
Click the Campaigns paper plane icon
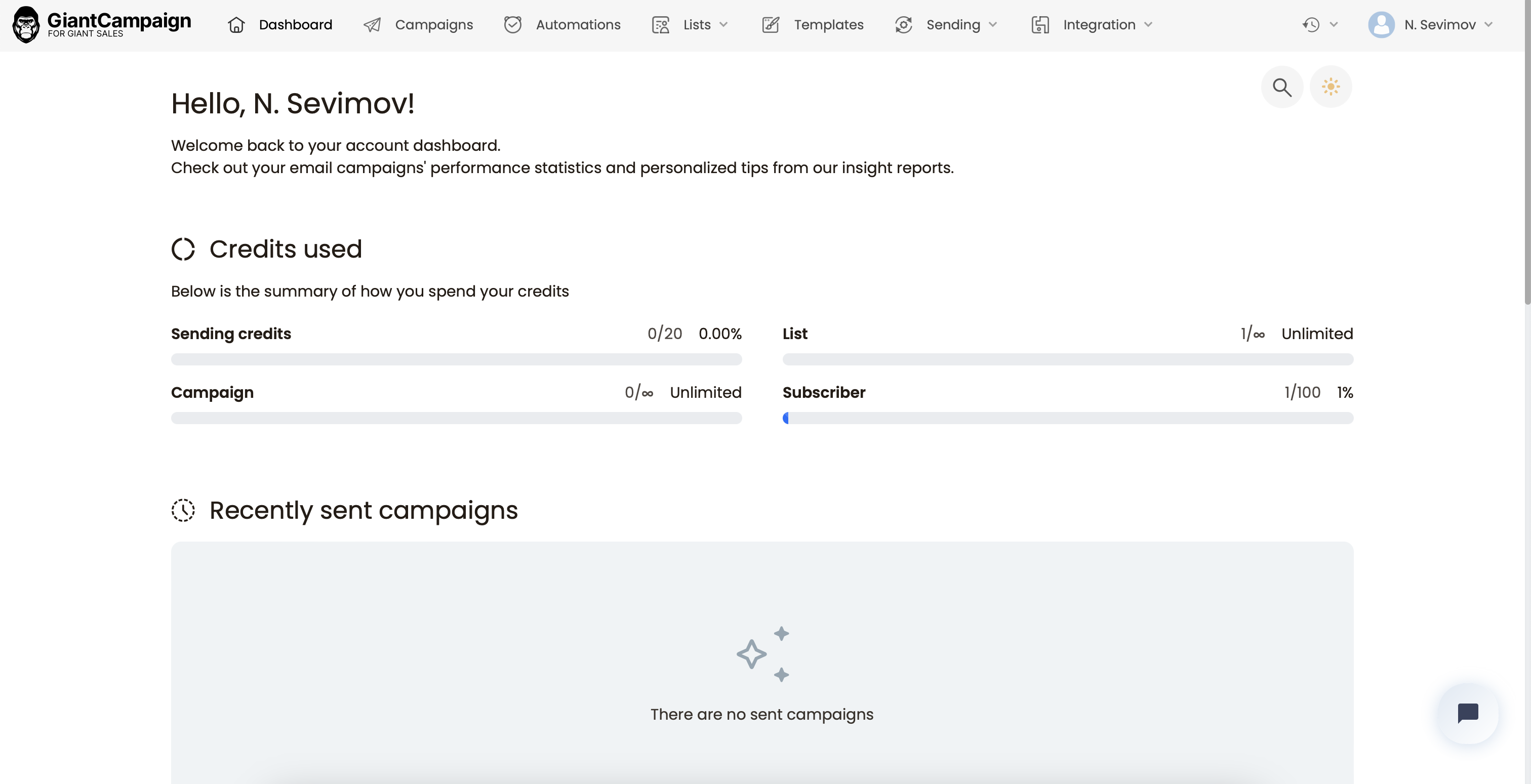click(x=372, y=25)
